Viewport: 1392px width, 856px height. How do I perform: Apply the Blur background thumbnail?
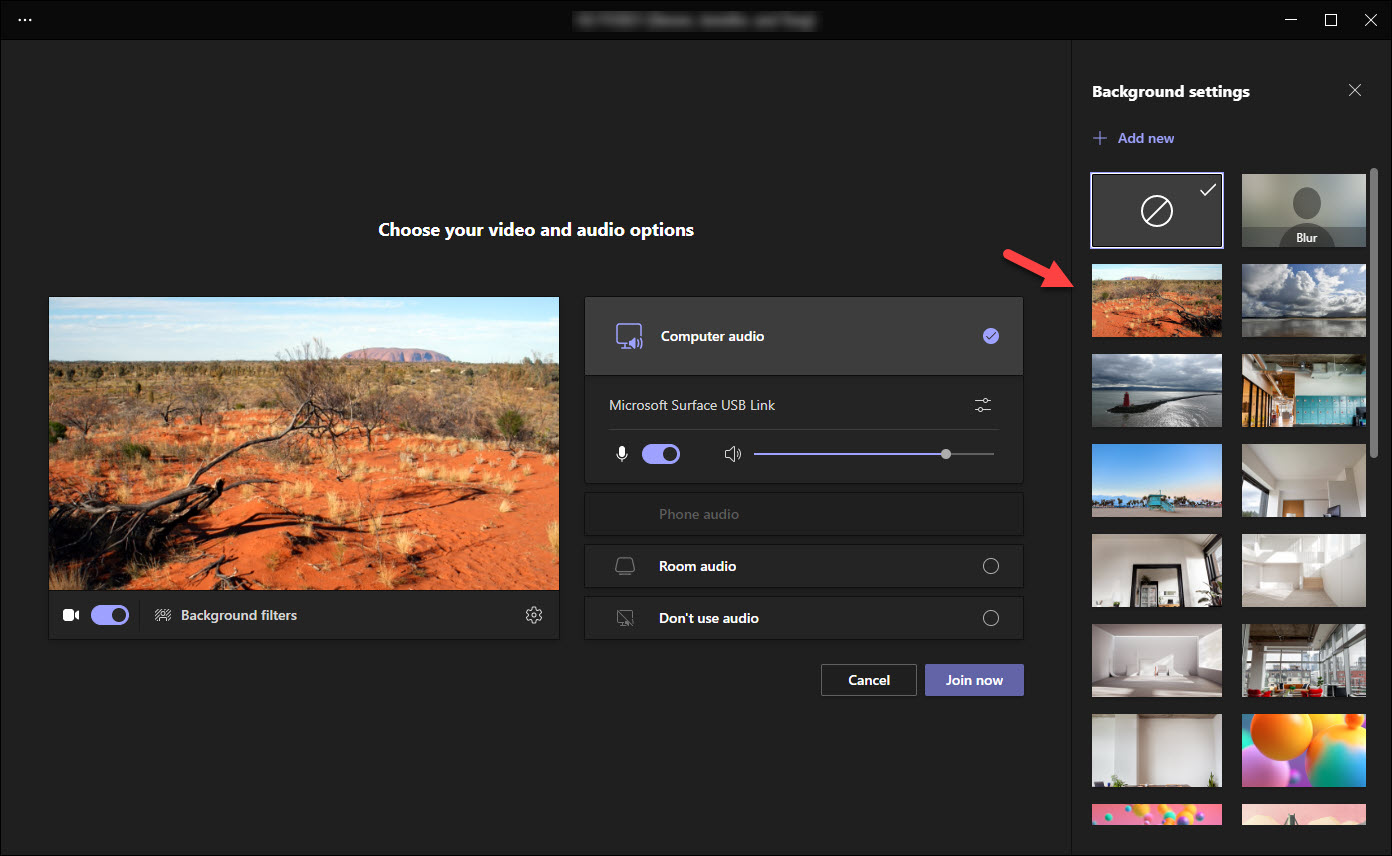pyautogui.click(x=1304, y=210)
